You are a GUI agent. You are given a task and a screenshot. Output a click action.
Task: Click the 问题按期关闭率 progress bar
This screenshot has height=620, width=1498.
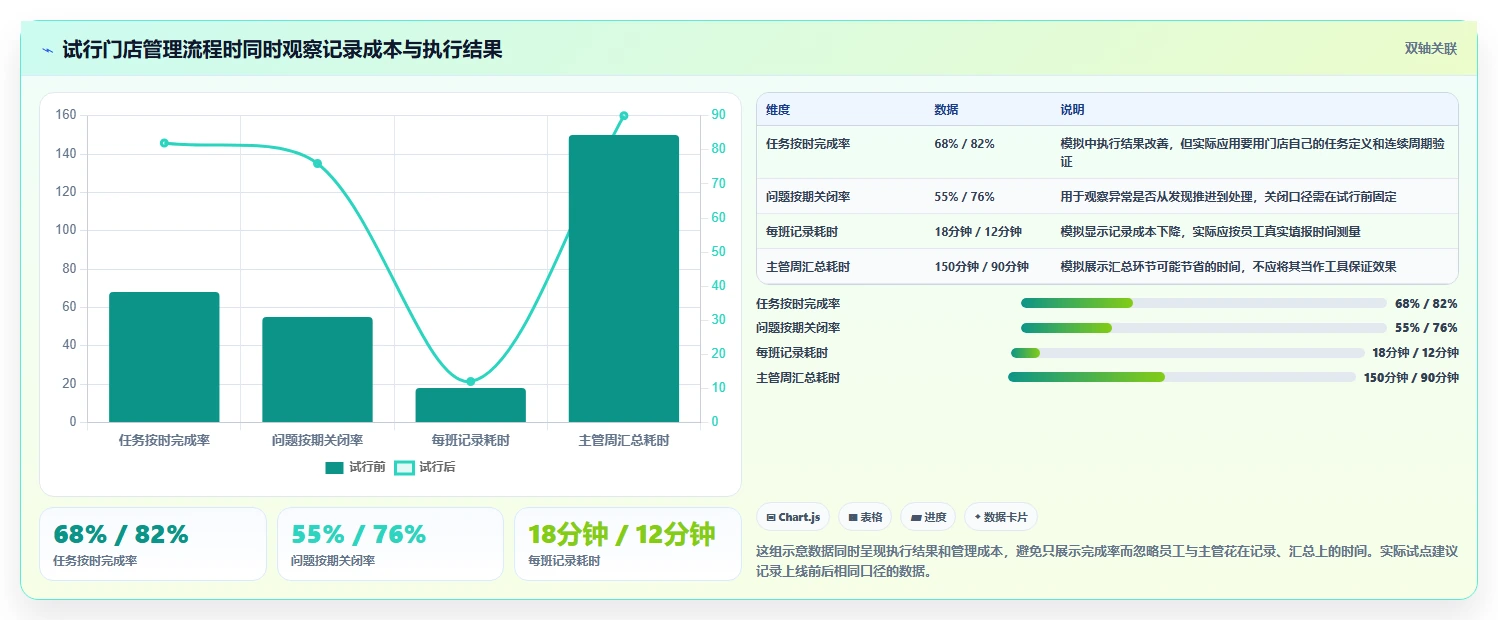point(1204,328)
